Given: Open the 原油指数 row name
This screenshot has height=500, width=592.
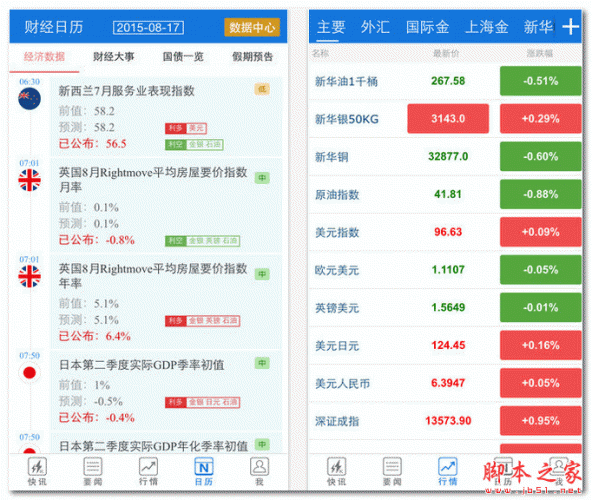Looking at the screenshot, I should (337, 195).
